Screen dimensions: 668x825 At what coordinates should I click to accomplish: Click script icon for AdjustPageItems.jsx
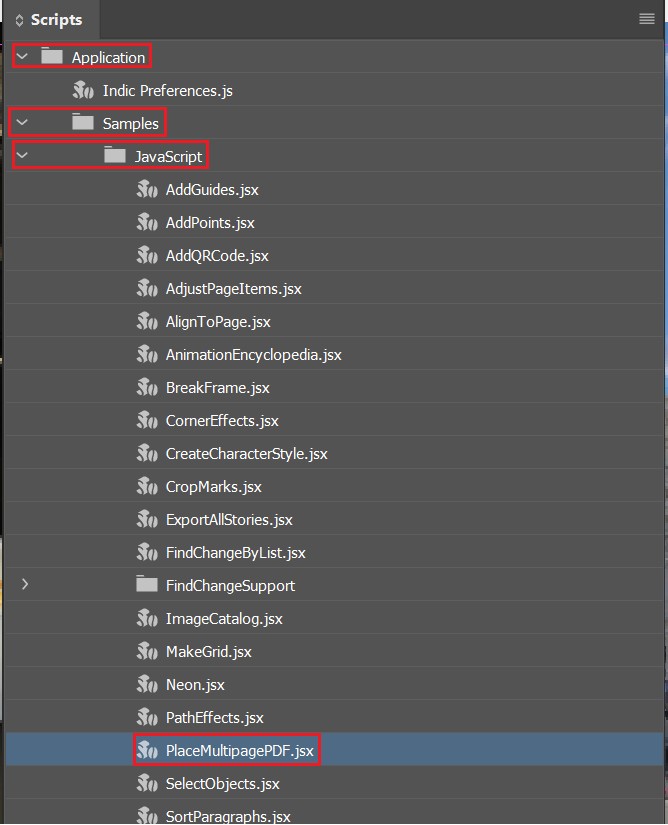point(147,288)
